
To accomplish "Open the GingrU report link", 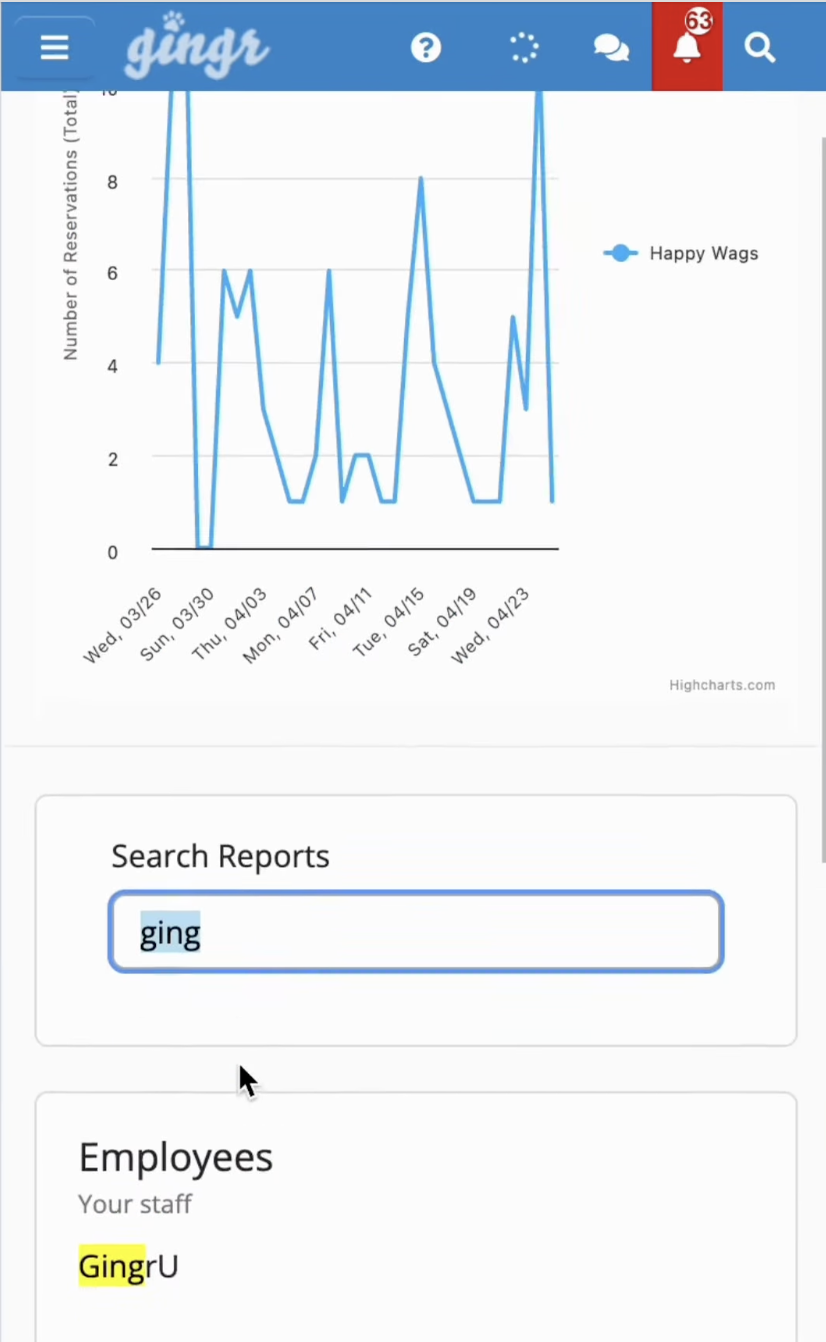I will (128, 1266).
